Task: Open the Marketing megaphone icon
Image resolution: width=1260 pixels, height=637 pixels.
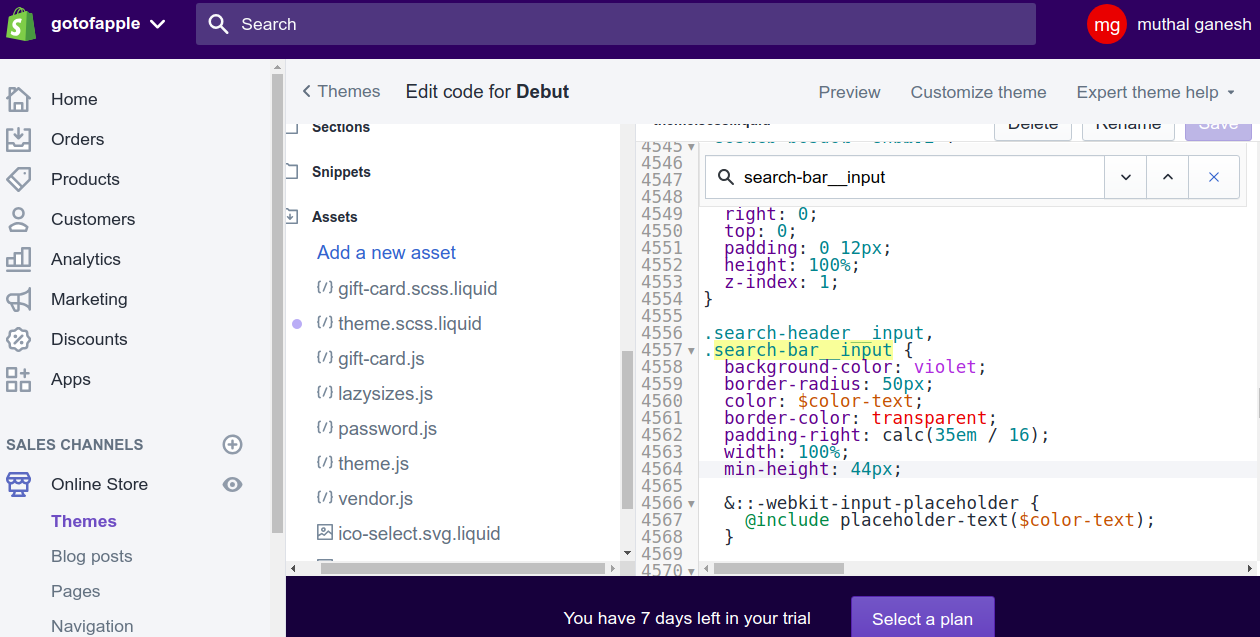Action: 18,299
